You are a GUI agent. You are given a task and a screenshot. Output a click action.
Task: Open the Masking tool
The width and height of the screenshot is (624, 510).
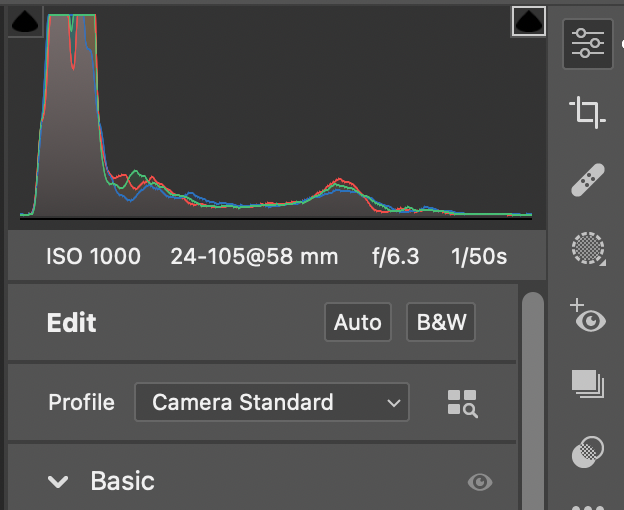click(587, 248)
